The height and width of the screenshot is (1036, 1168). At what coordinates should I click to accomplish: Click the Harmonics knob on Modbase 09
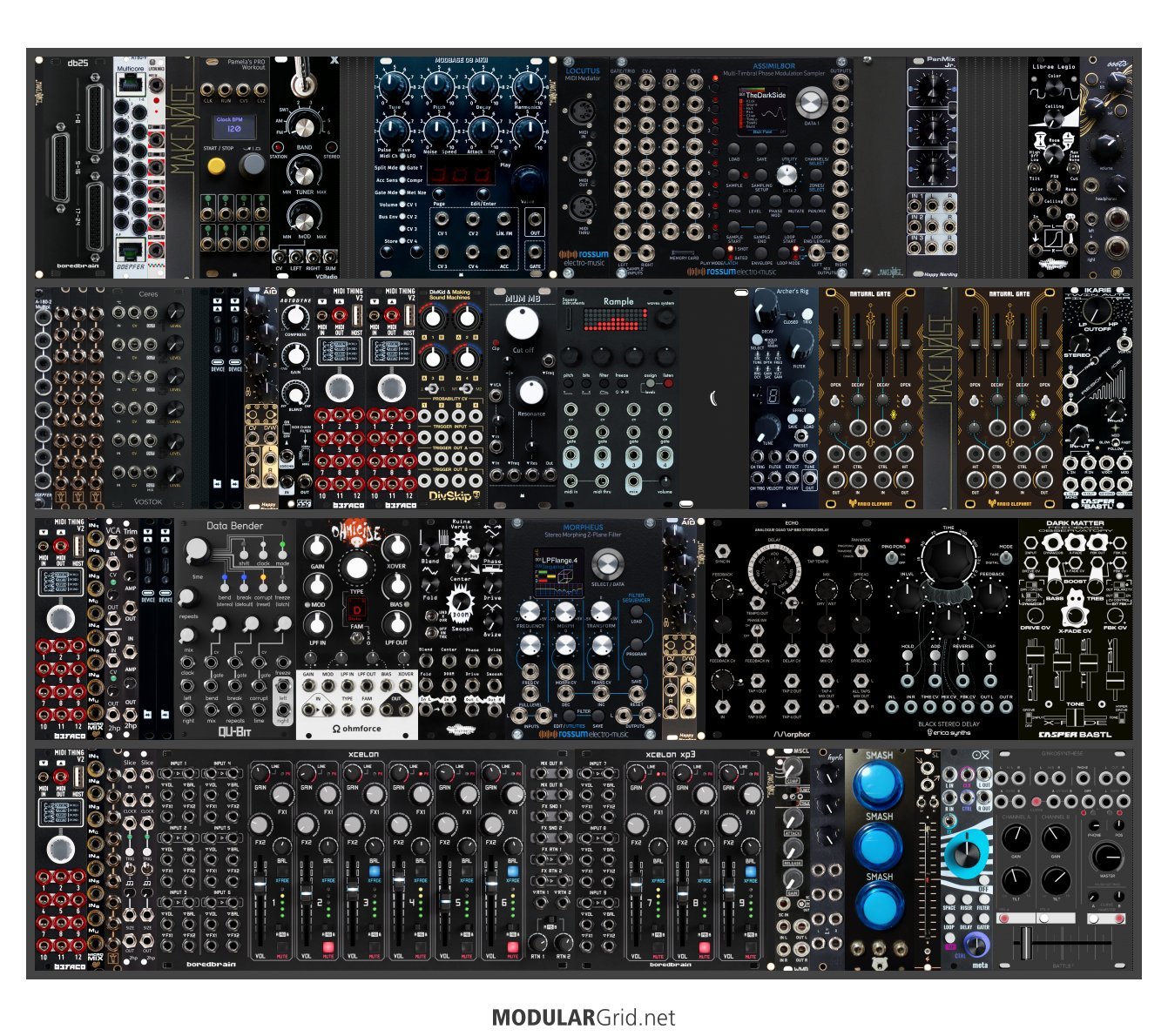point(526,87)
